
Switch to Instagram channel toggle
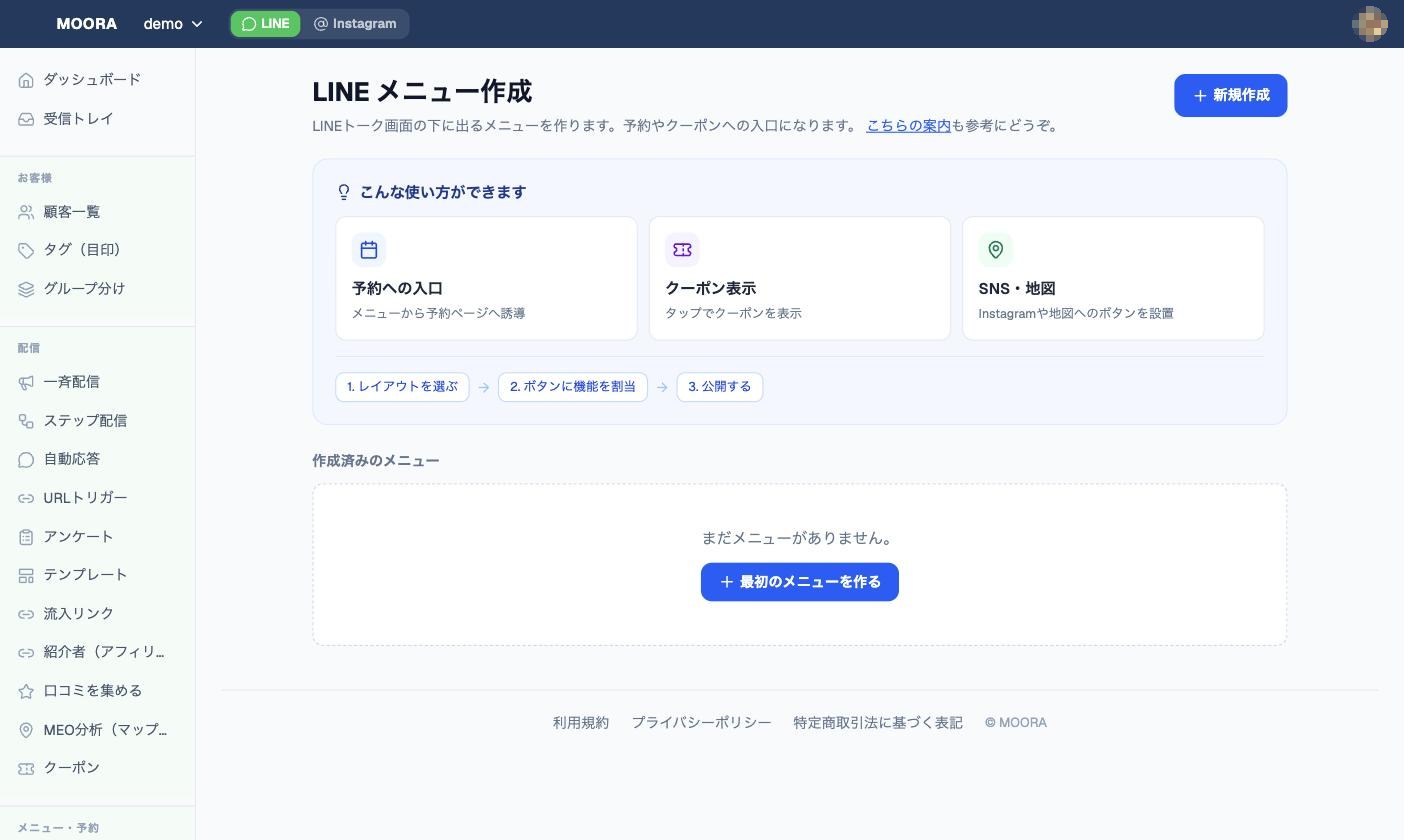coord(354,24)
